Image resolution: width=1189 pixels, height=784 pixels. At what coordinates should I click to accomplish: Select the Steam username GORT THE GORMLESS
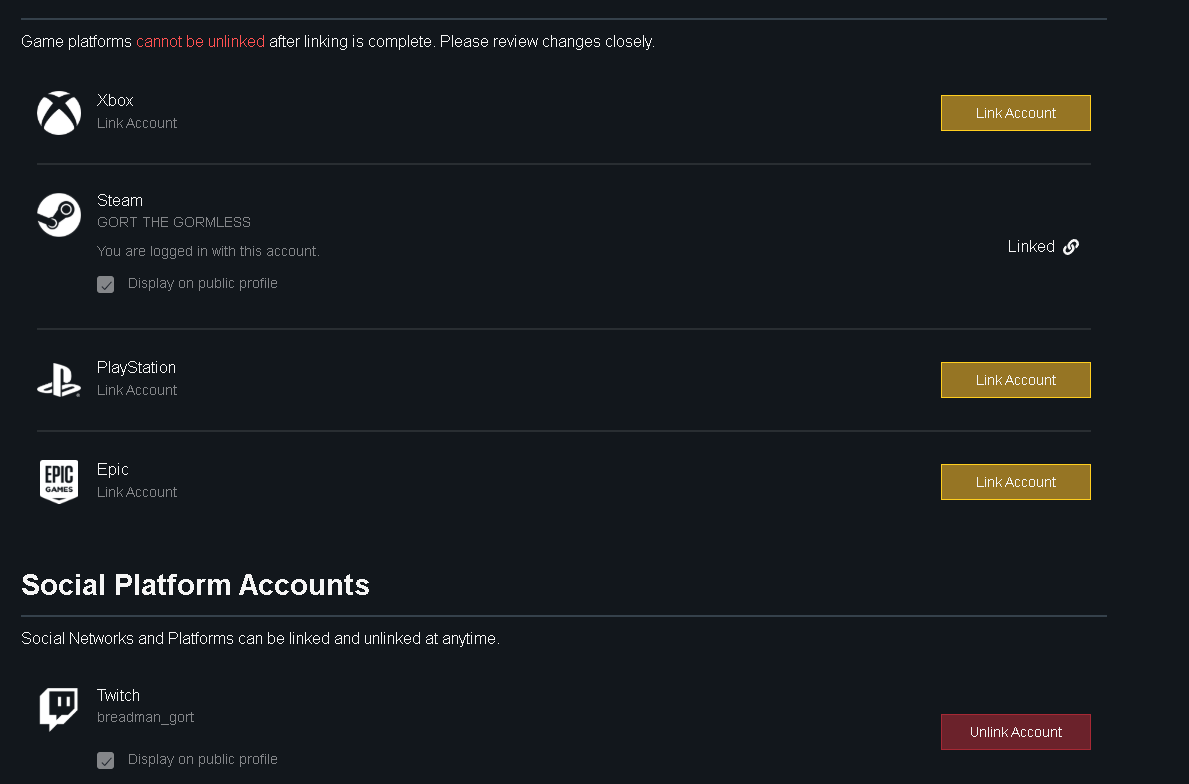pyautogui.click(x=174, y=222)
